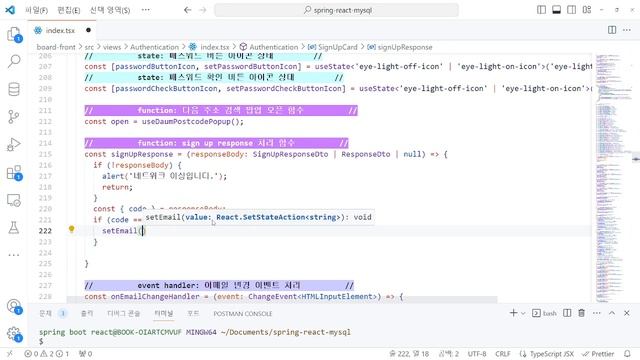This screenshot has width=640, height=360.
Task: Open src breadcrumb
Action: pos(89,47)
